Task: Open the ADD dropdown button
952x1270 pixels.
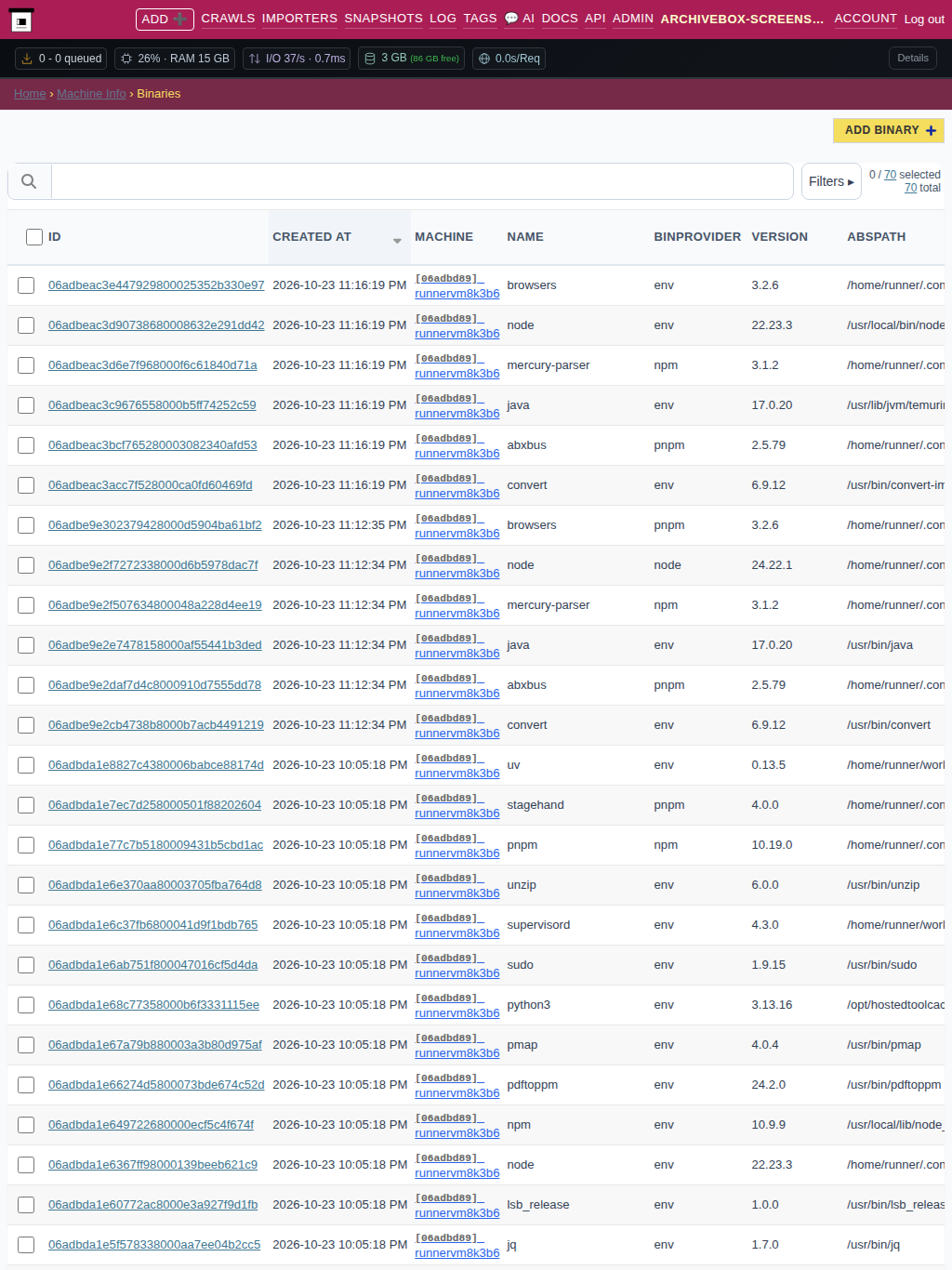Action: coord(165,20)
